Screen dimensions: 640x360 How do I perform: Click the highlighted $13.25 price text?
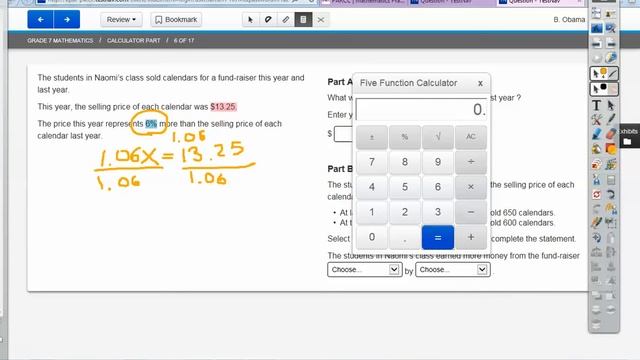tap(223, 107)
